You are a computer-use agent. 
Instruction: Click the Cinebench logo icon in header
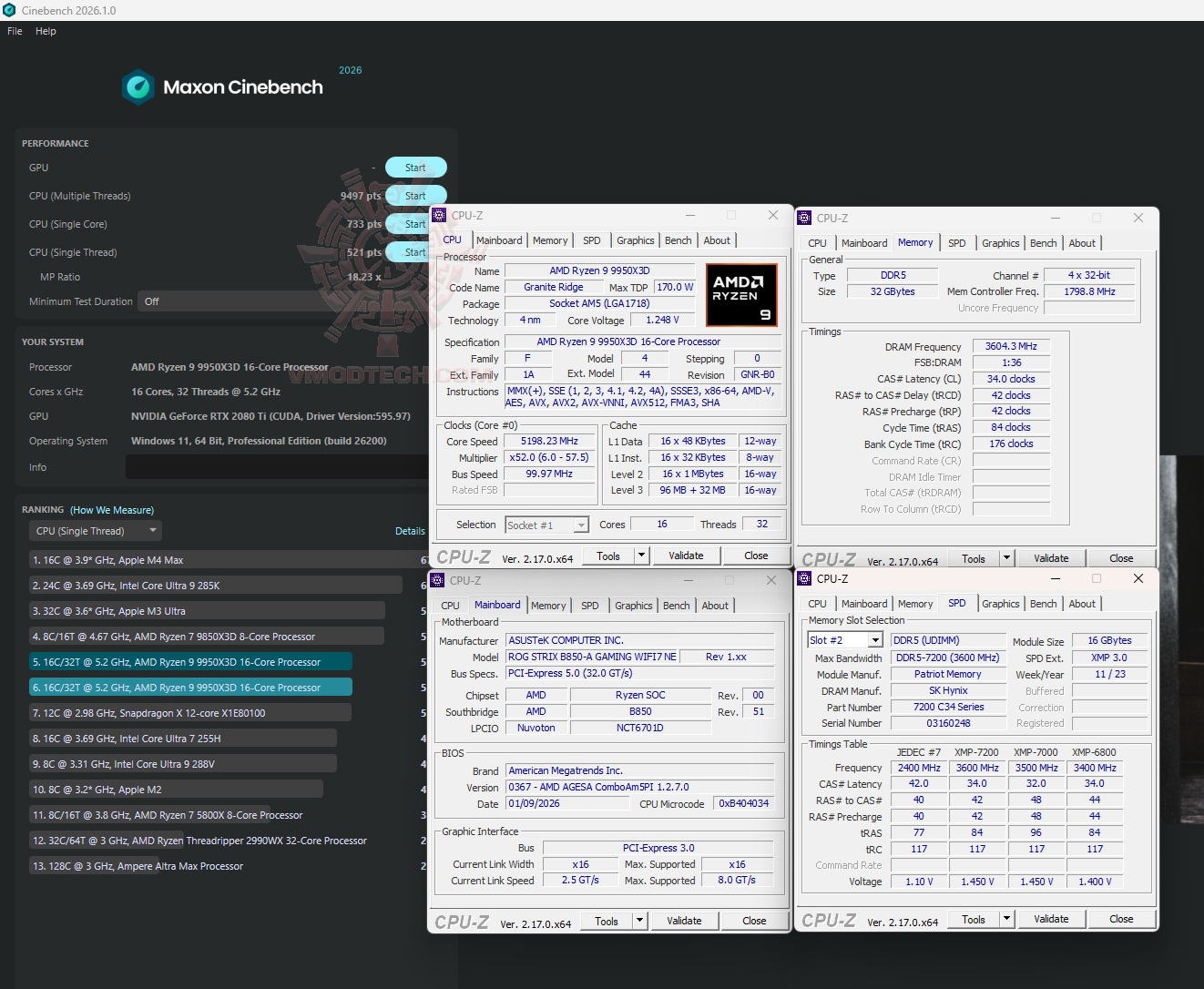click(x=138, y=87)
